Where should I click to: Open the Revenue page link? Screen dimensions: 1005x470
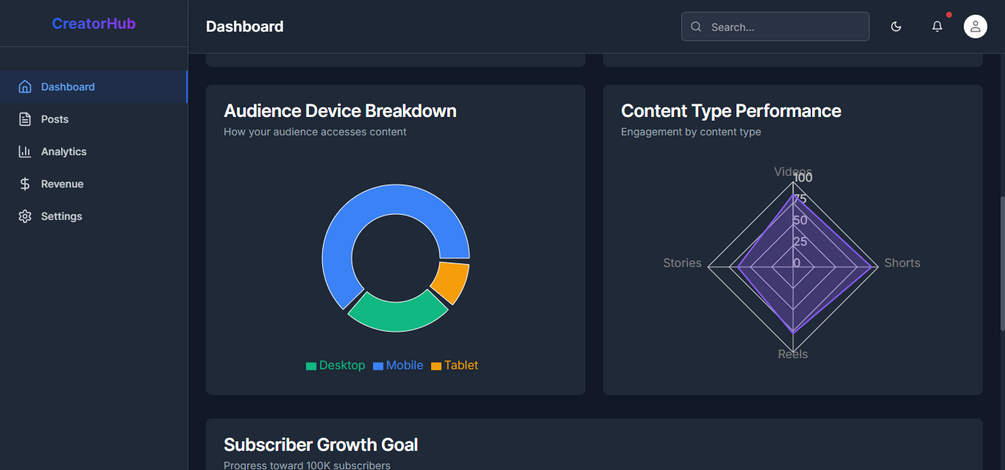tap(62, 184)
